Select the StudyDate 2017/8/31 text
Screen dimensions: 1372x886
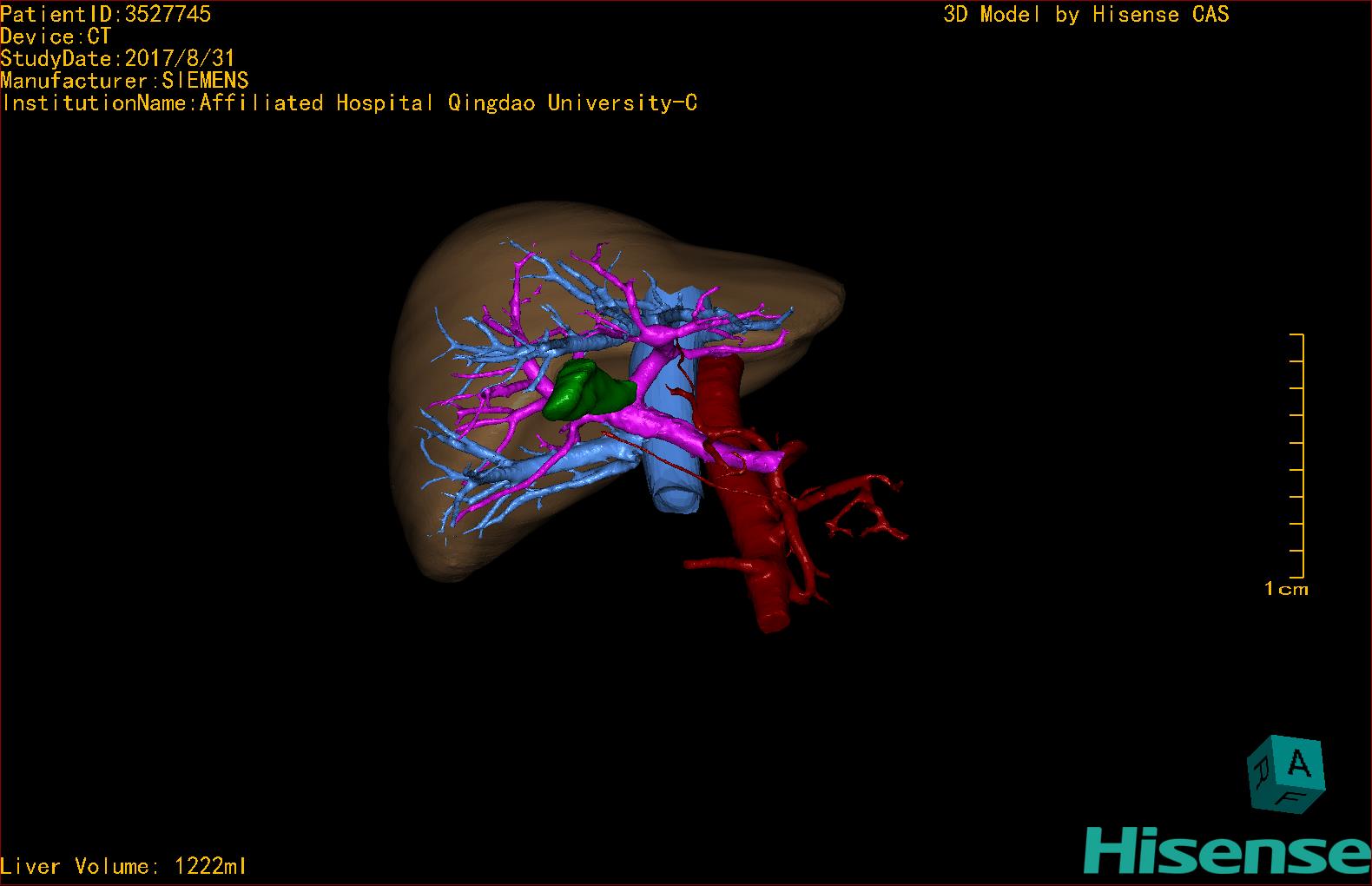click(117, 58)
